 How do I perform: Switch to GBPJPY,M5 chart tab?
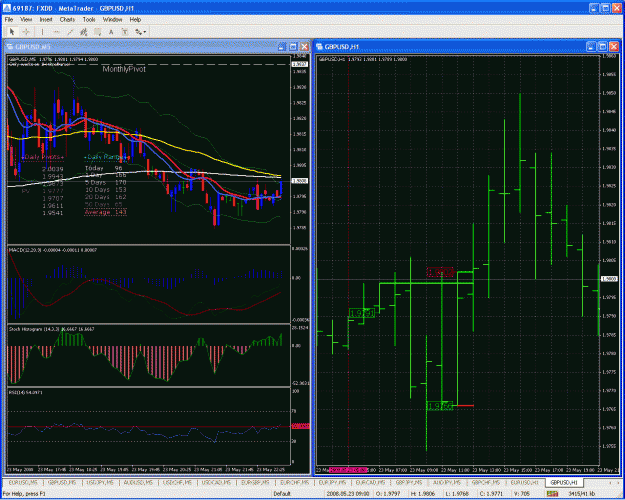tap(409, 483)
